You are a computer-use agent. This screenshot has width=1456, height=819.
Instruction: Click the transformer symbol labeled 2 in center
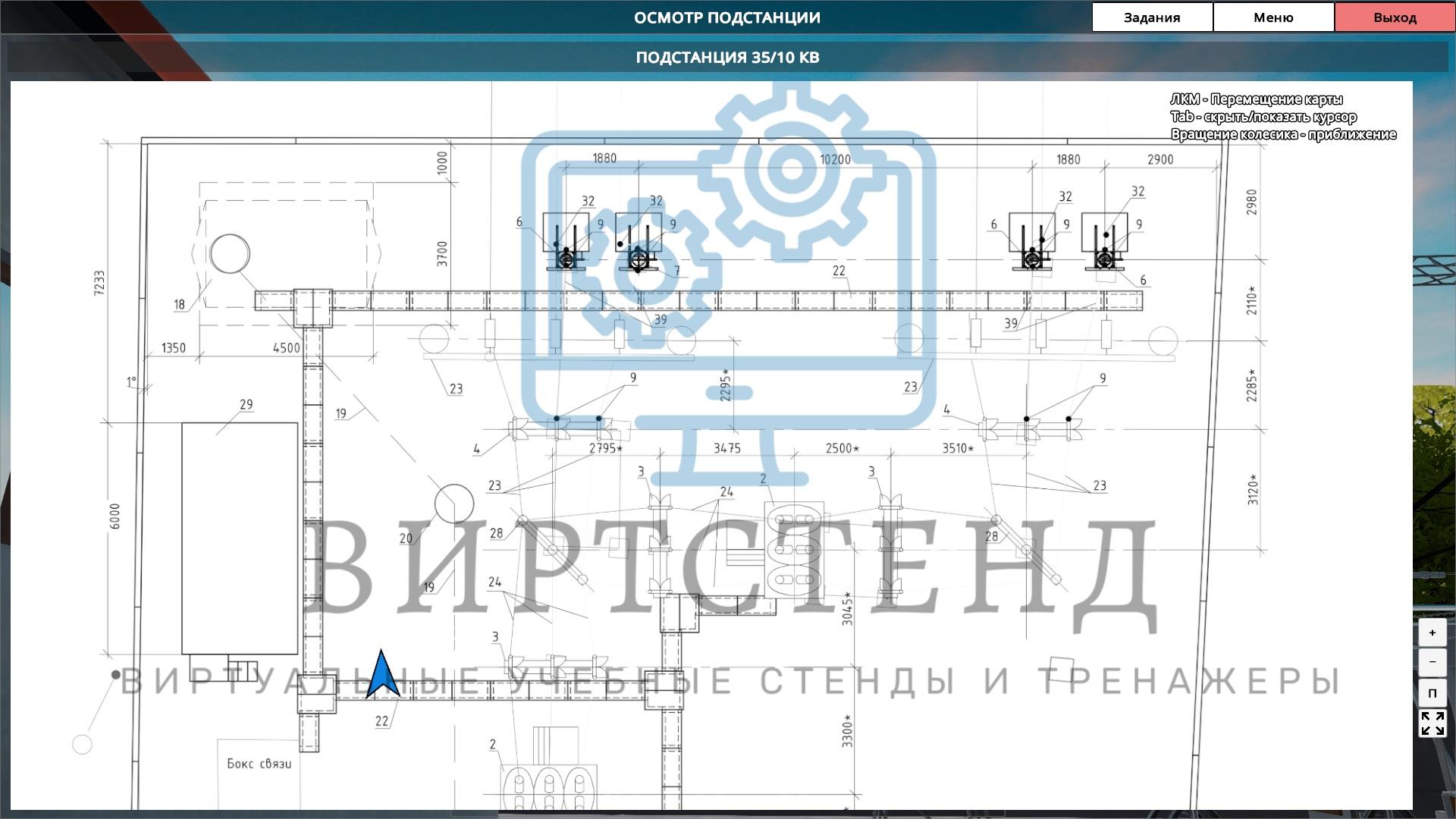point(794,548)
